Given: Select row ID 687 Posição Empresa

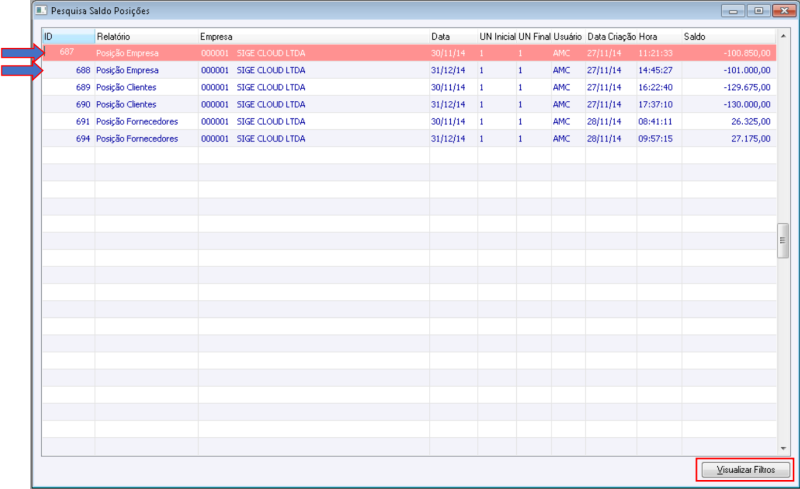Looking at the screenshot, I should pos(409,53).
